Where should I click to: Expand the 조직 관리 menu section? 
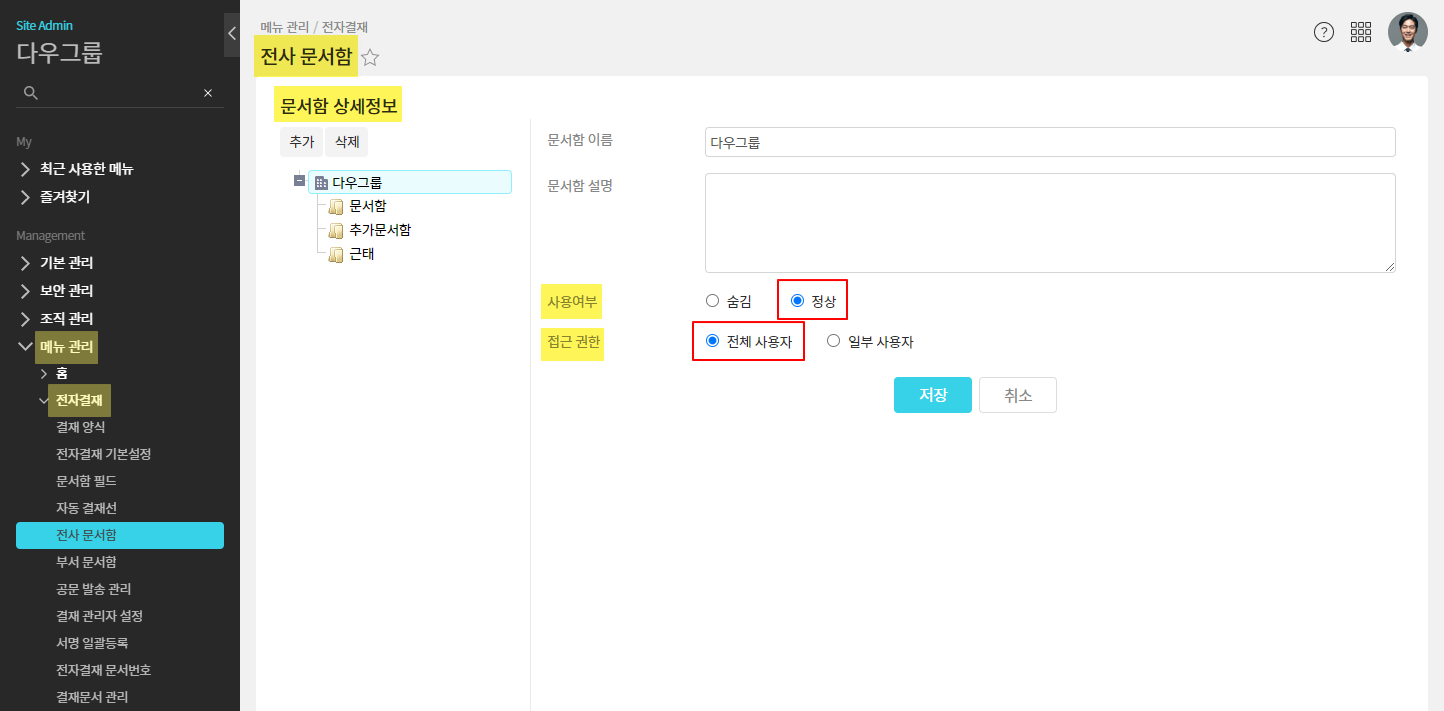(67, 319)
